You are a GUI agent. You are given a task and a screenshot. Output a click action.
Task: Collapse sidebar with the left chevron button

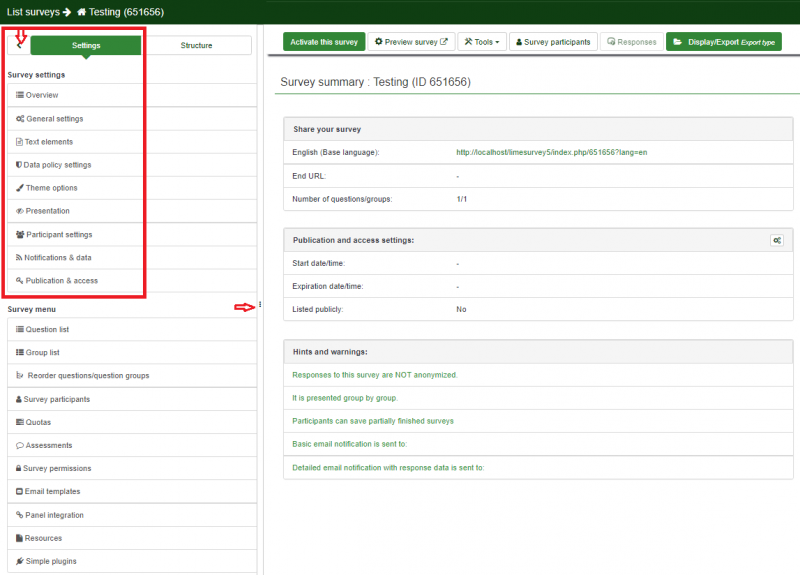coord(19,45)
